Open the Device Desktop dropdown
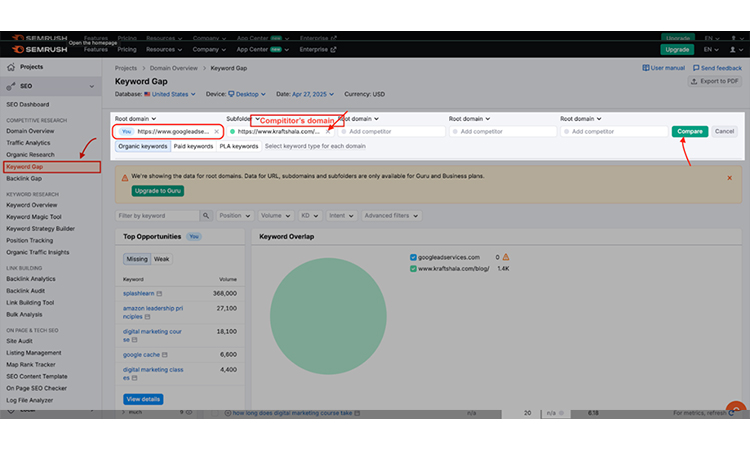 coord(247,94)
